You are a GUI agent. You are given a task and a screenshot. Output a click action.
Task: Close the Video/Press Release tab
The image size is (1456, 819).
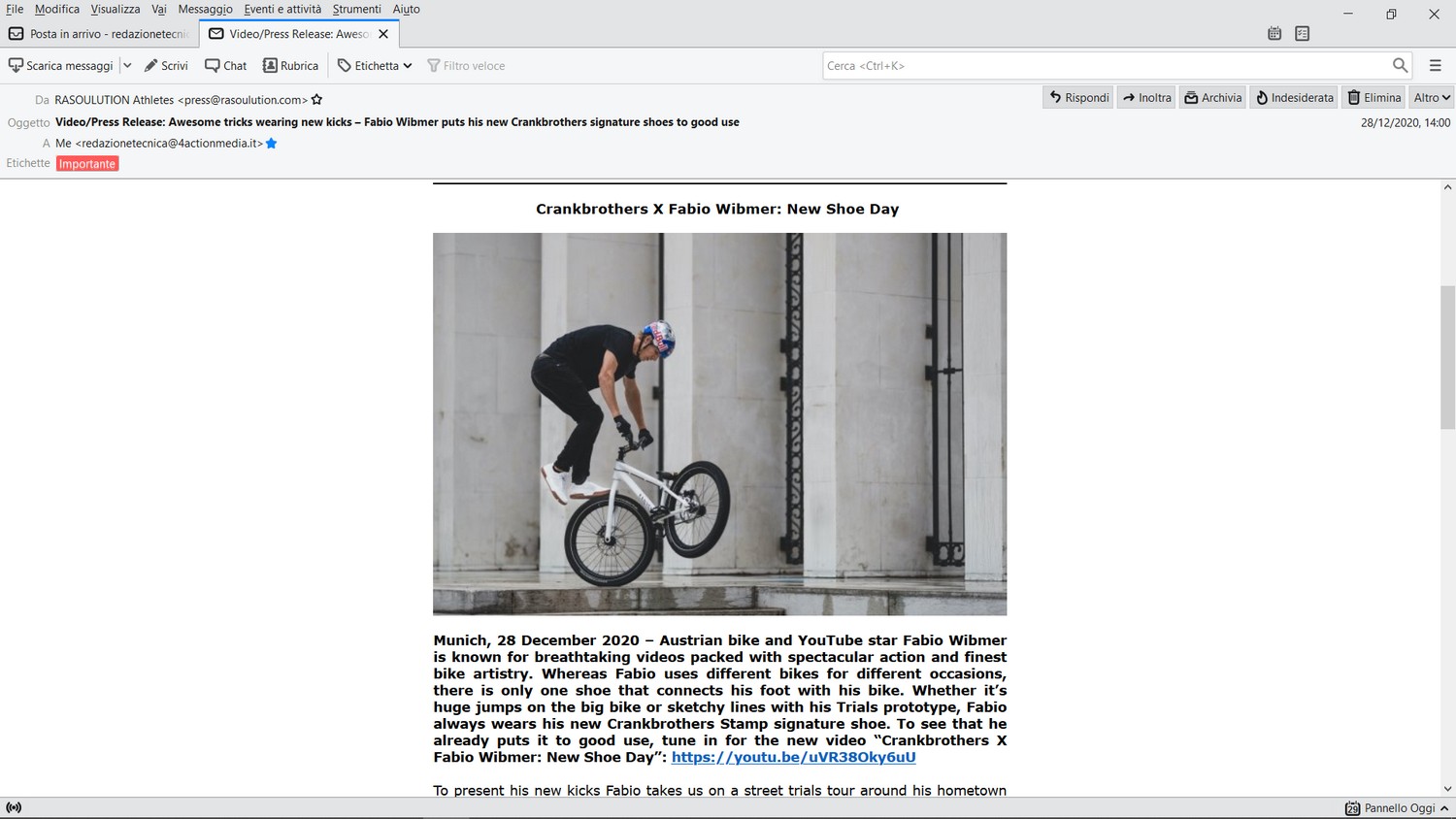tap(383, 34)
